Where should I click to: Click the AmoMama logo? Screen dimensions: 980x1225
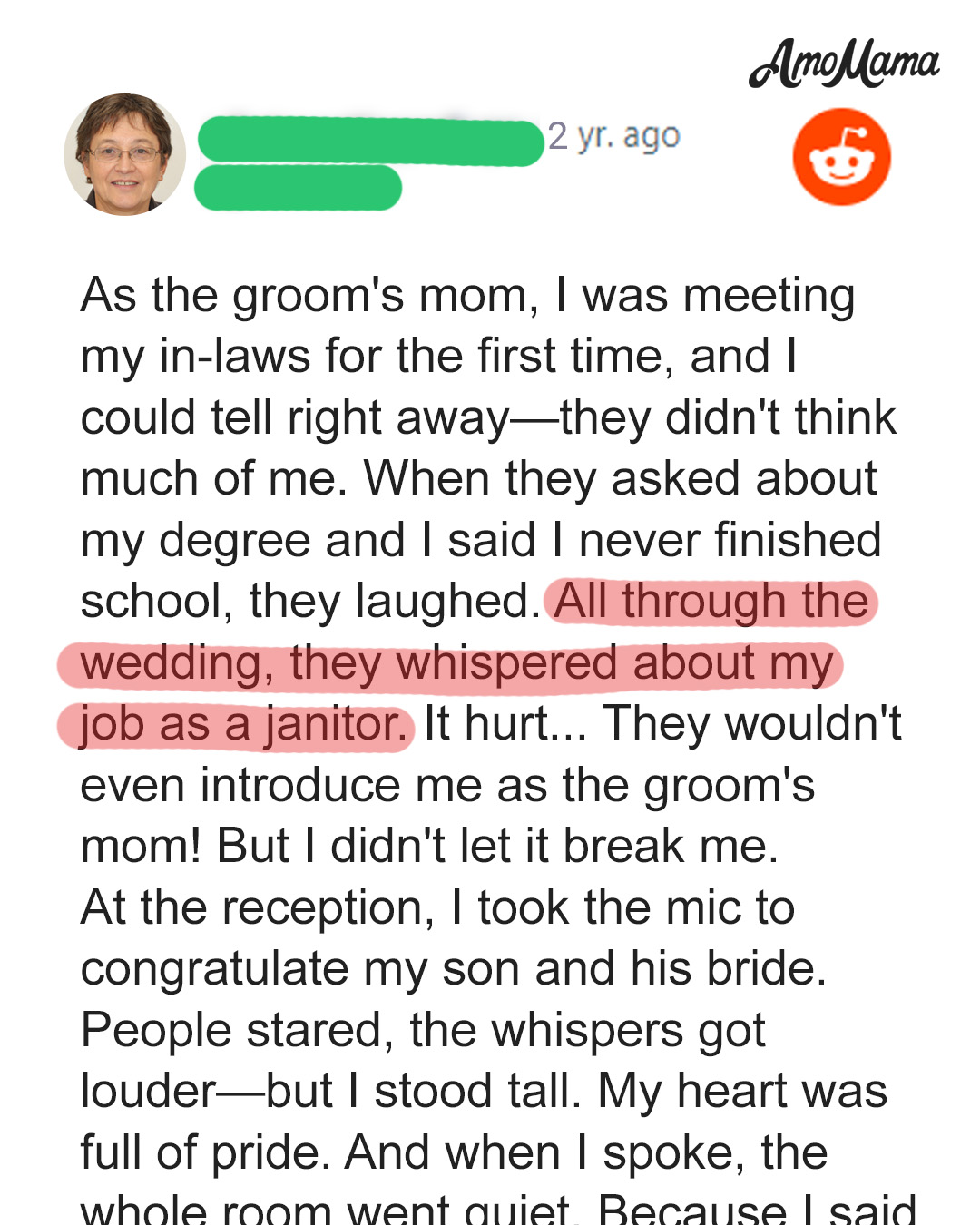[844, 64]
